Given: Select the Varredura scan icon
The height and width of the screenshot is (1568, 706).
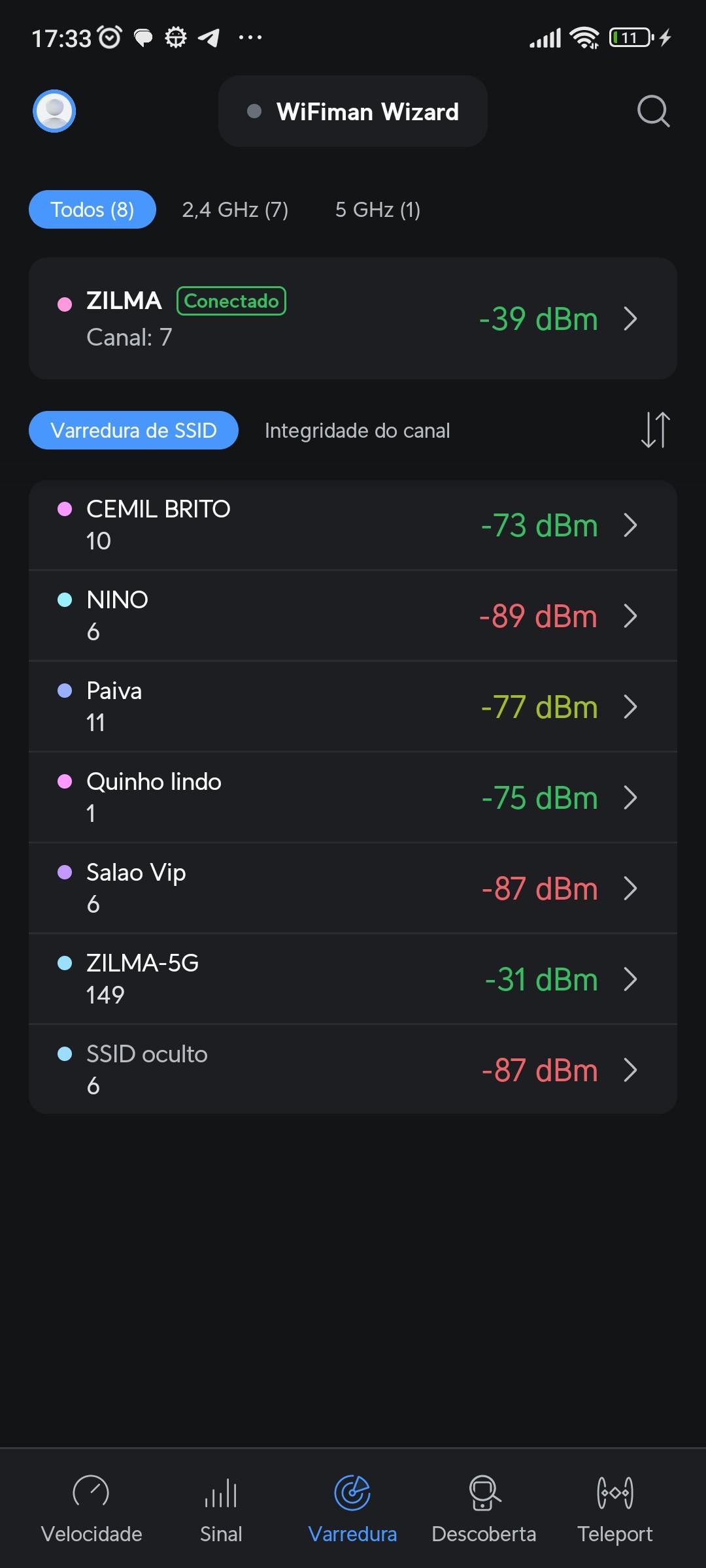Looking at the screenshot, I should 352,1493.
